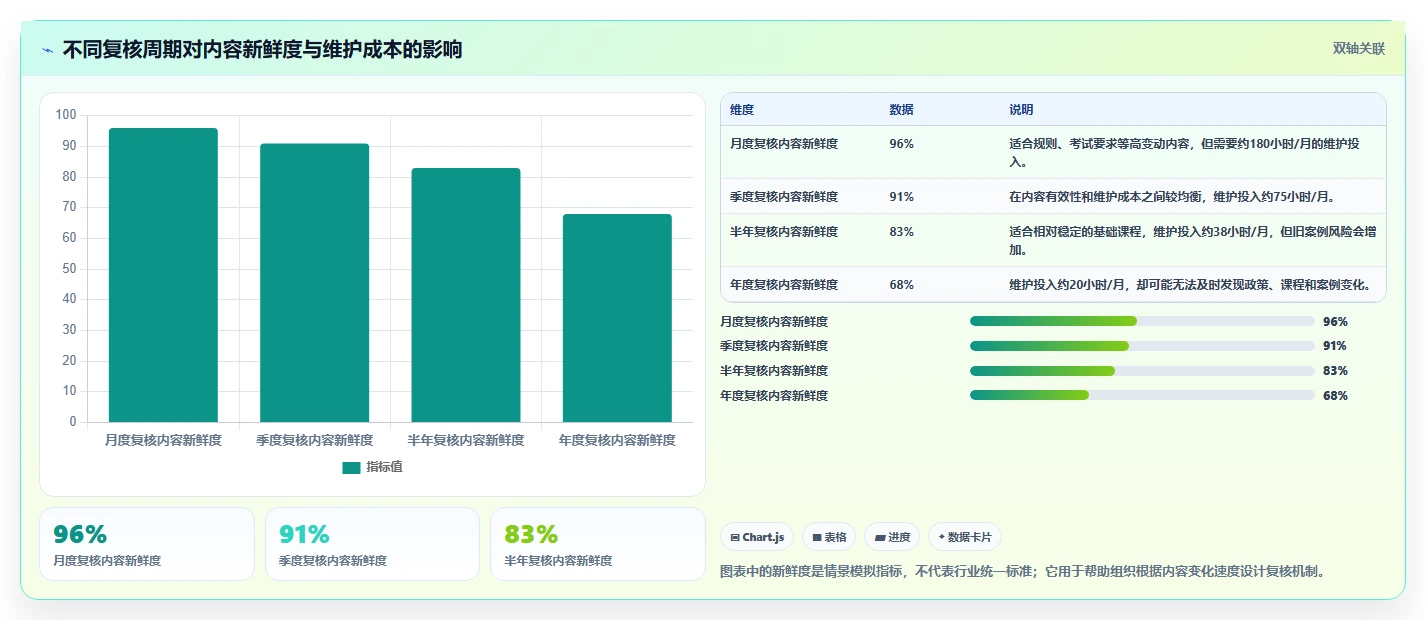Click the 96% progress bar for 月度复核
Screen dimensions: 1426x620
click(1142, 321)
